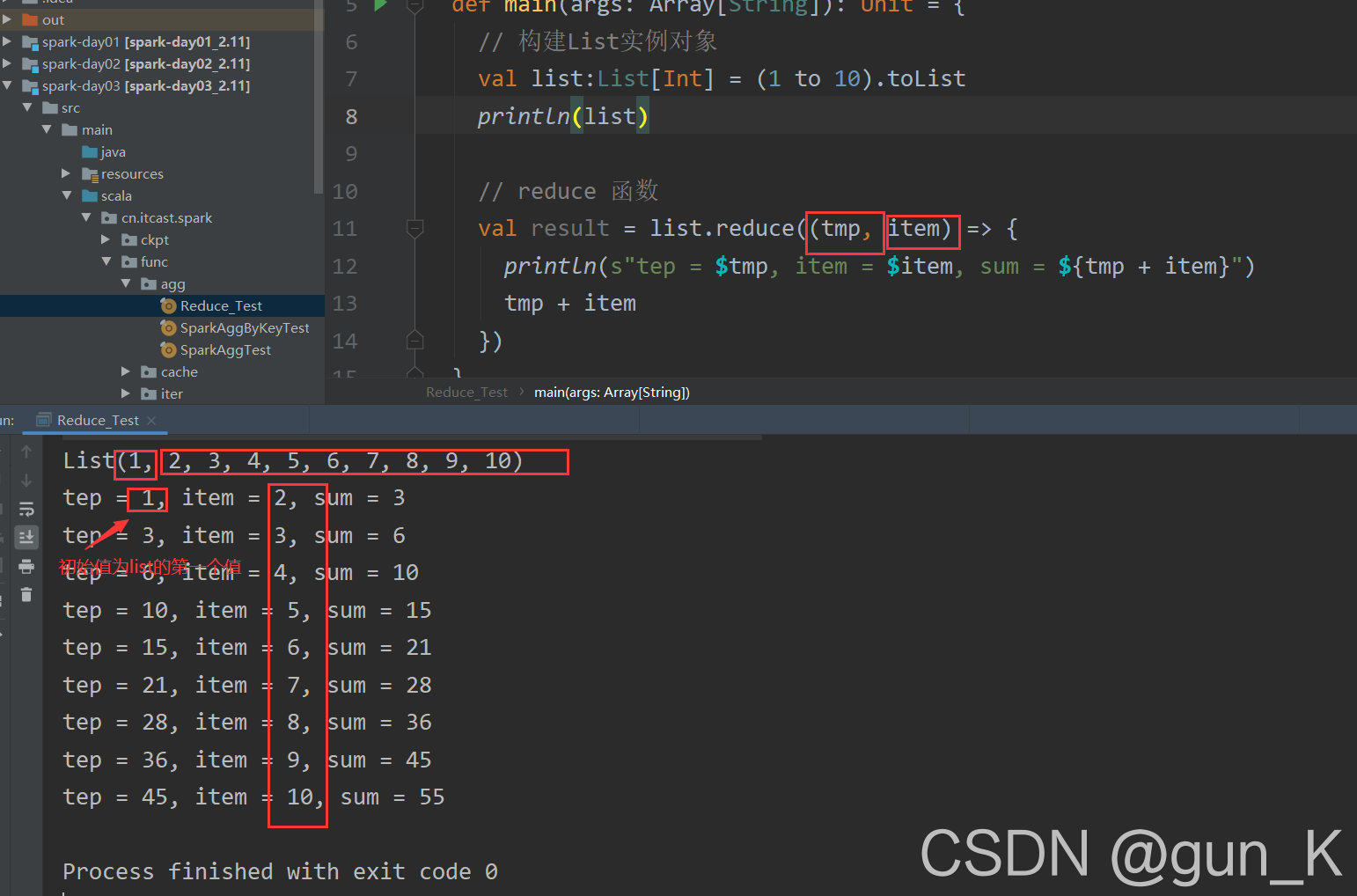The width and height of the screenshot is (1357, 896).
Task: Click the SparkAggByKeyTest object icon
Action: pos(169,327)
